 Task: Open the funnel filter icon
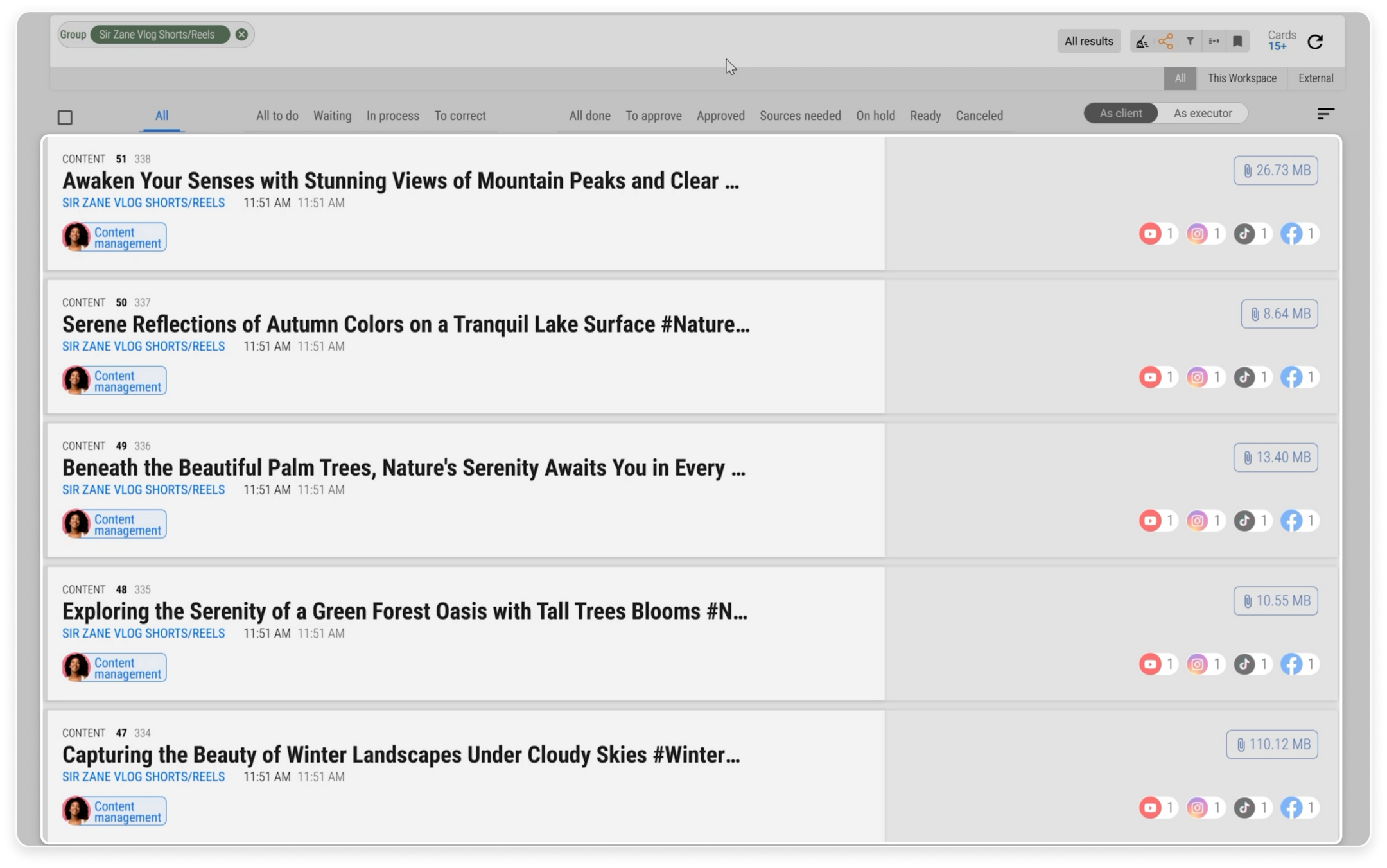click(x=1190, y=42)
